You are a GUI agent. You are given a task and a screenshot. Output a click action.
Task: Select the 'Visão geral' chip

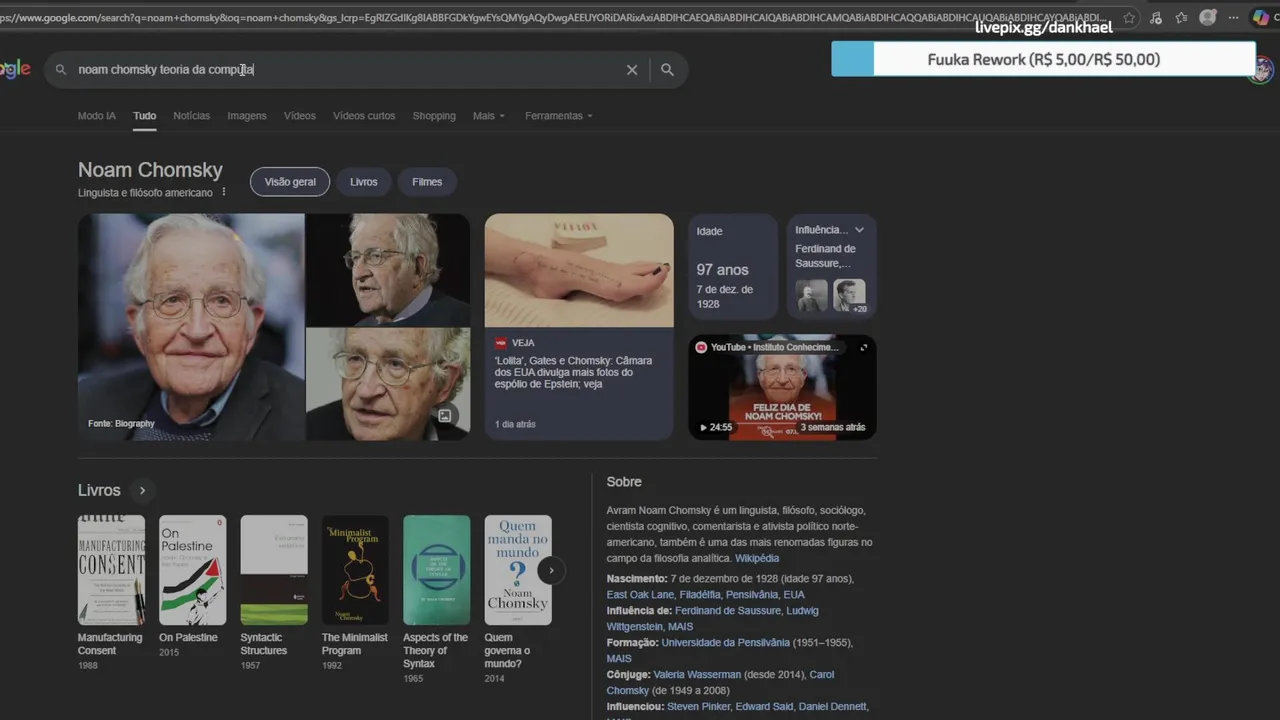point(290,182)
